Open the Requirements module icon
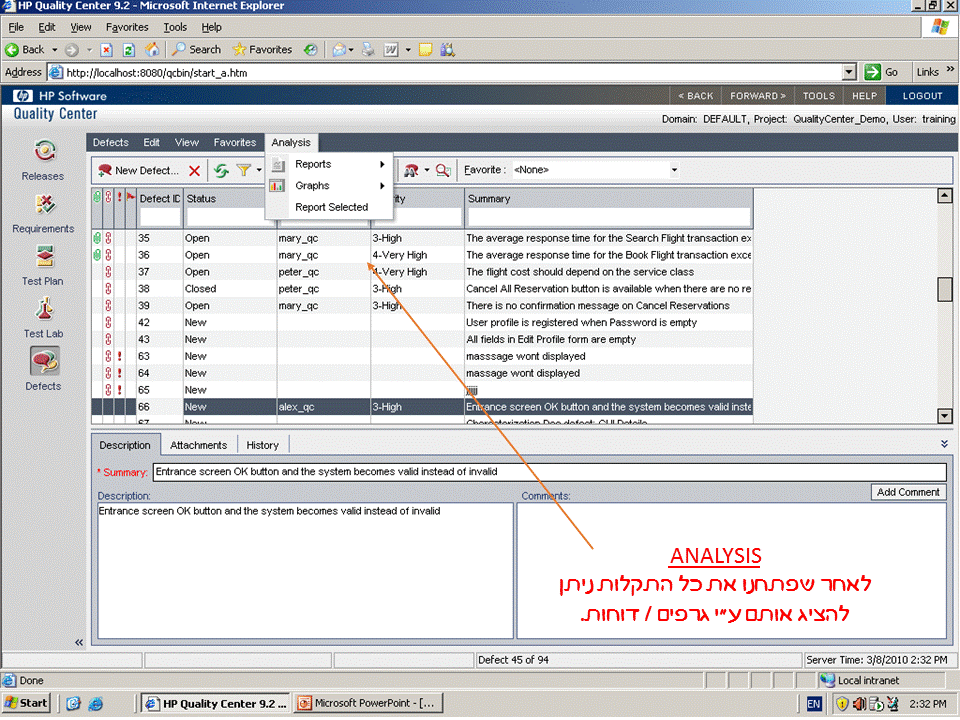 [44, 204]
